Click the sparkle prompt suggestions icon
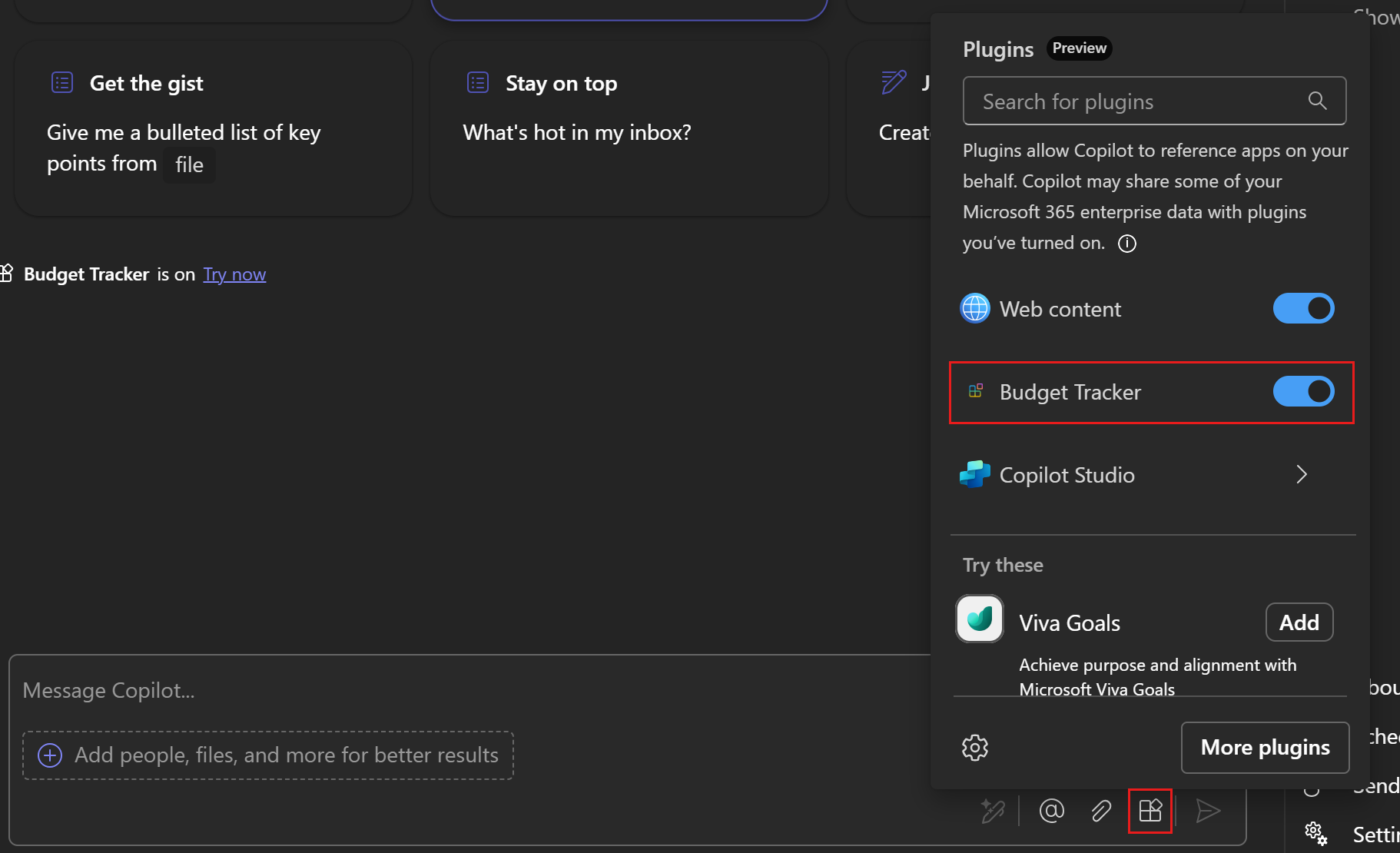 [993, 811]
